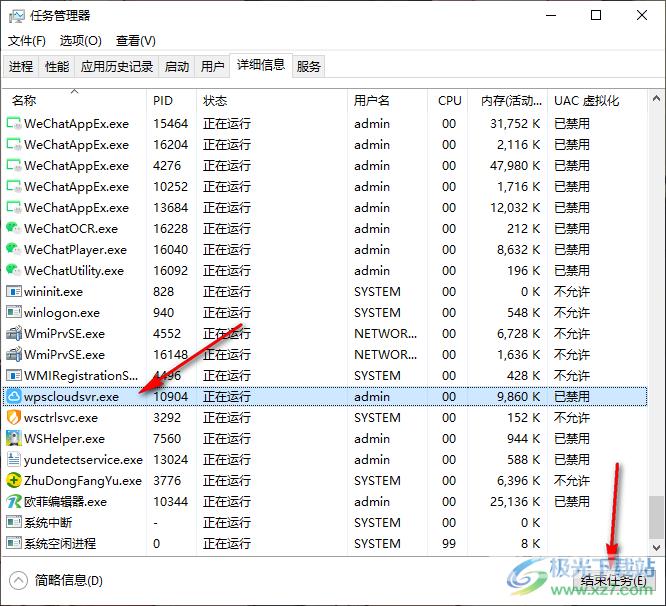The height and width of the screenshot is (606, 666).
Task: Click the WeChatAppEx.exe icon with PID 4276
Action: (14, 166)
